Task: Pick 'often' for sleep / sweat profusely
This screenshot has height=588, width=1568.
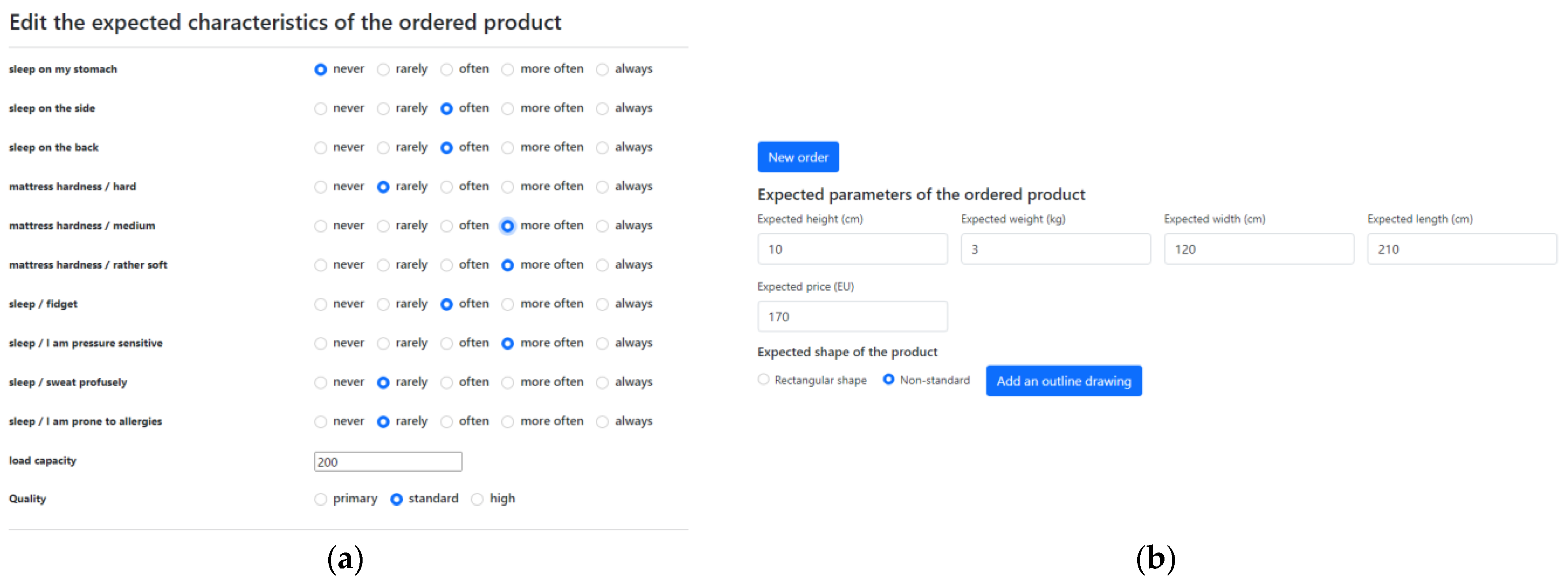Action: 446,383
